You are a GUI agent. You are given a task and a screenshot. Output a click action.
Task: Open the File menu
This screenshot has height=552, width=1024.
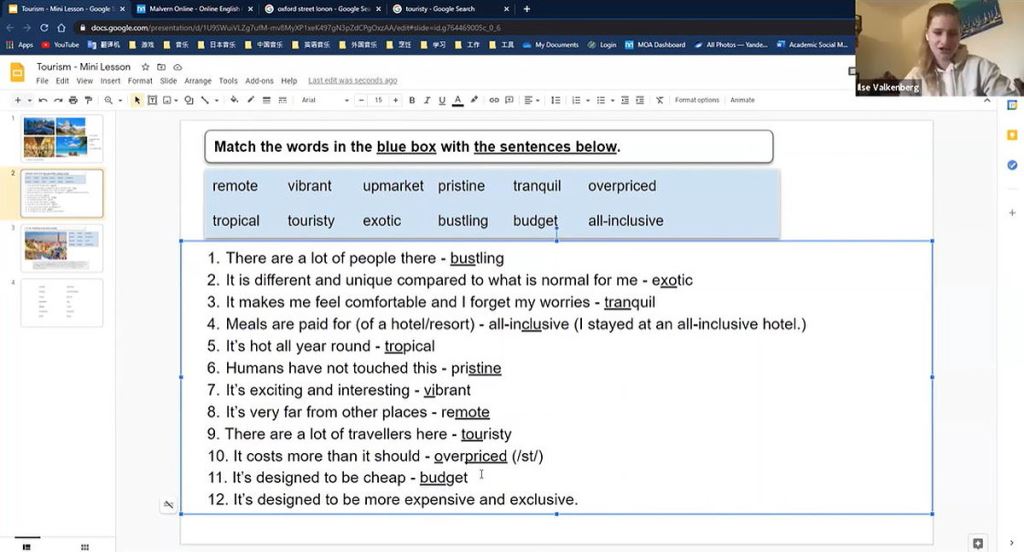(42, 81)
